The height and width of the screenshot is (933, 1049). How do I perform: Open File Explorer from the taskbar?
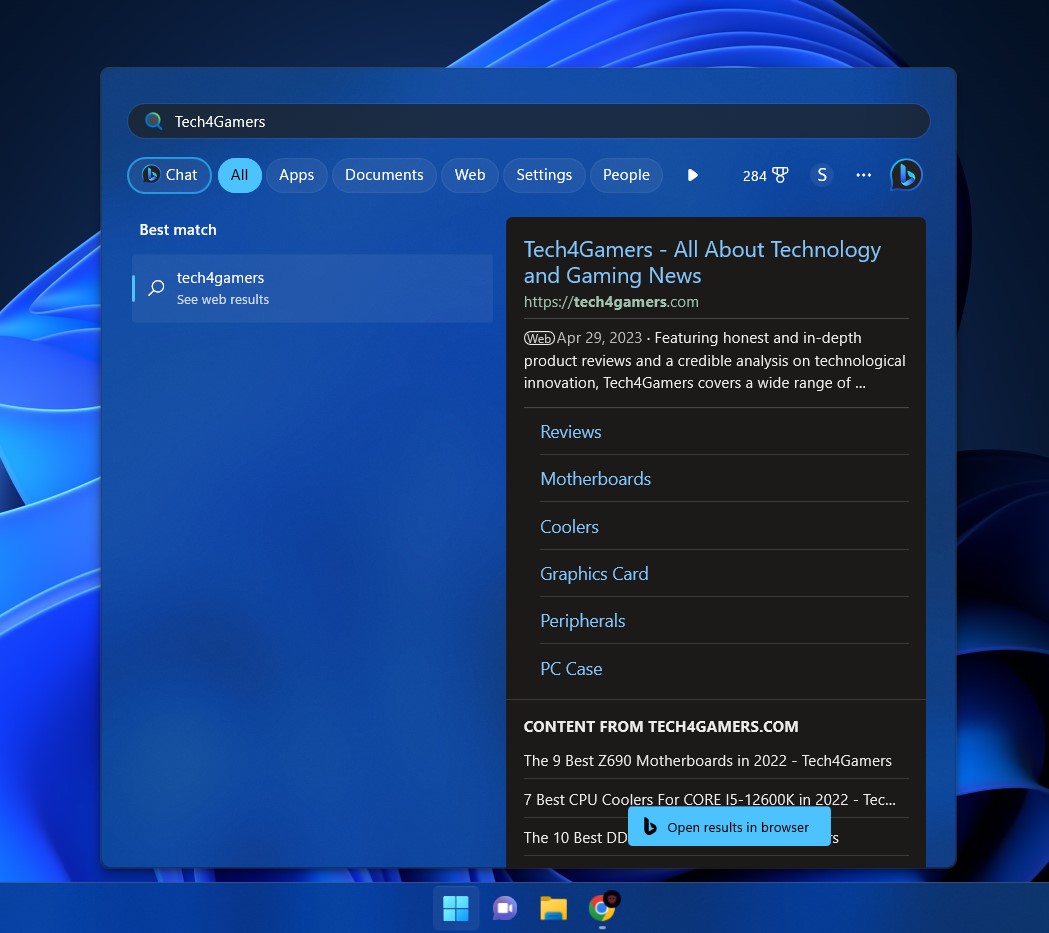point(553,908)
